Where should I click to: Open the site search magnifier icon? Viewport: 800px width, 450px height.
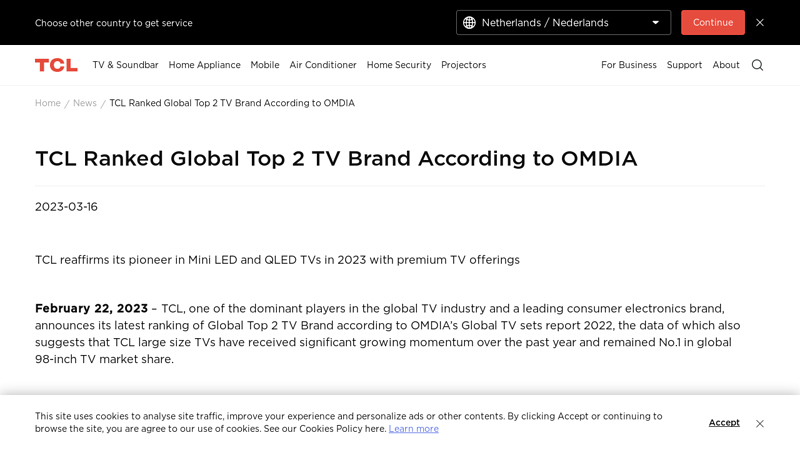coord(757,65)
